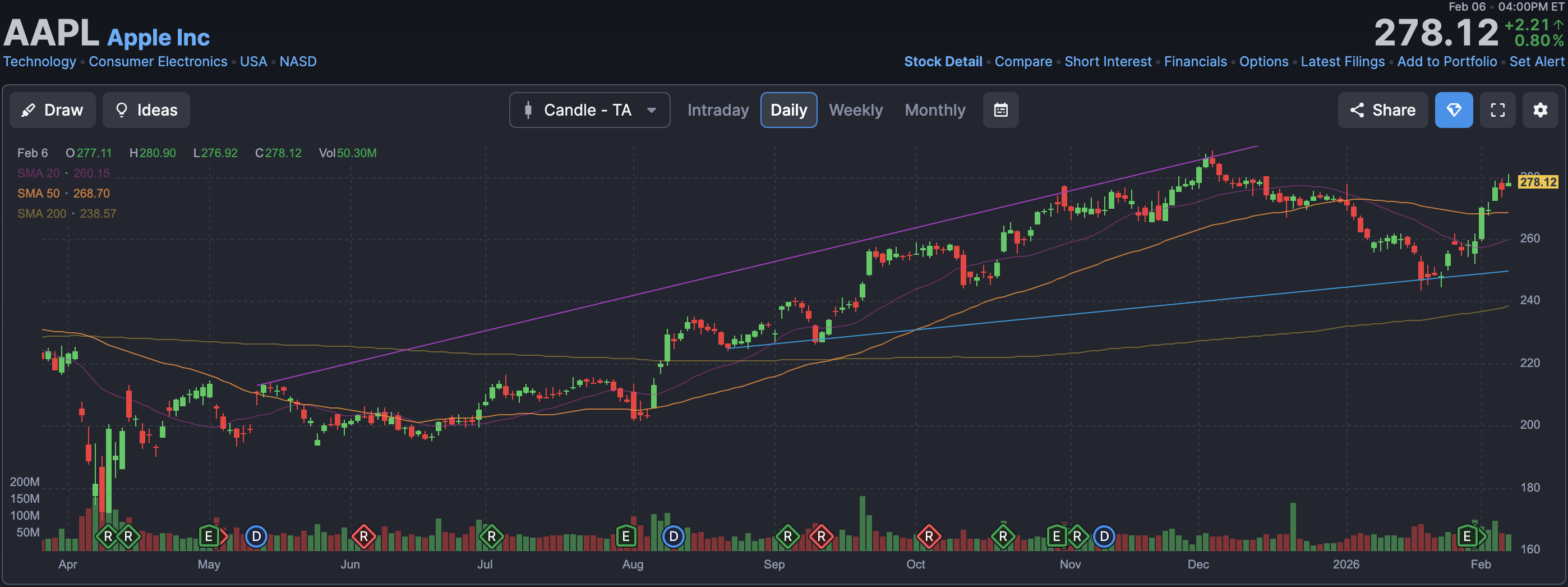The height and width of the screenshot is (587, 1568).
Task: Open the NASD exchange link
Action: coord(298,62)
